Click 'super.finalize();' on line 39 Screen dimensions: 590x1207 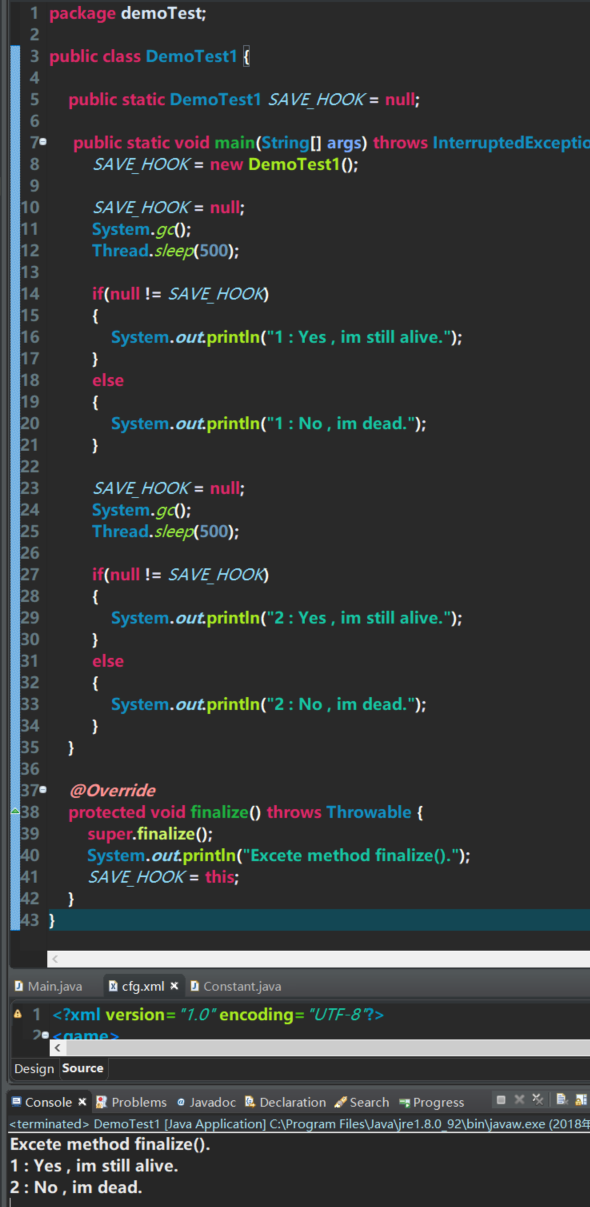150,834
